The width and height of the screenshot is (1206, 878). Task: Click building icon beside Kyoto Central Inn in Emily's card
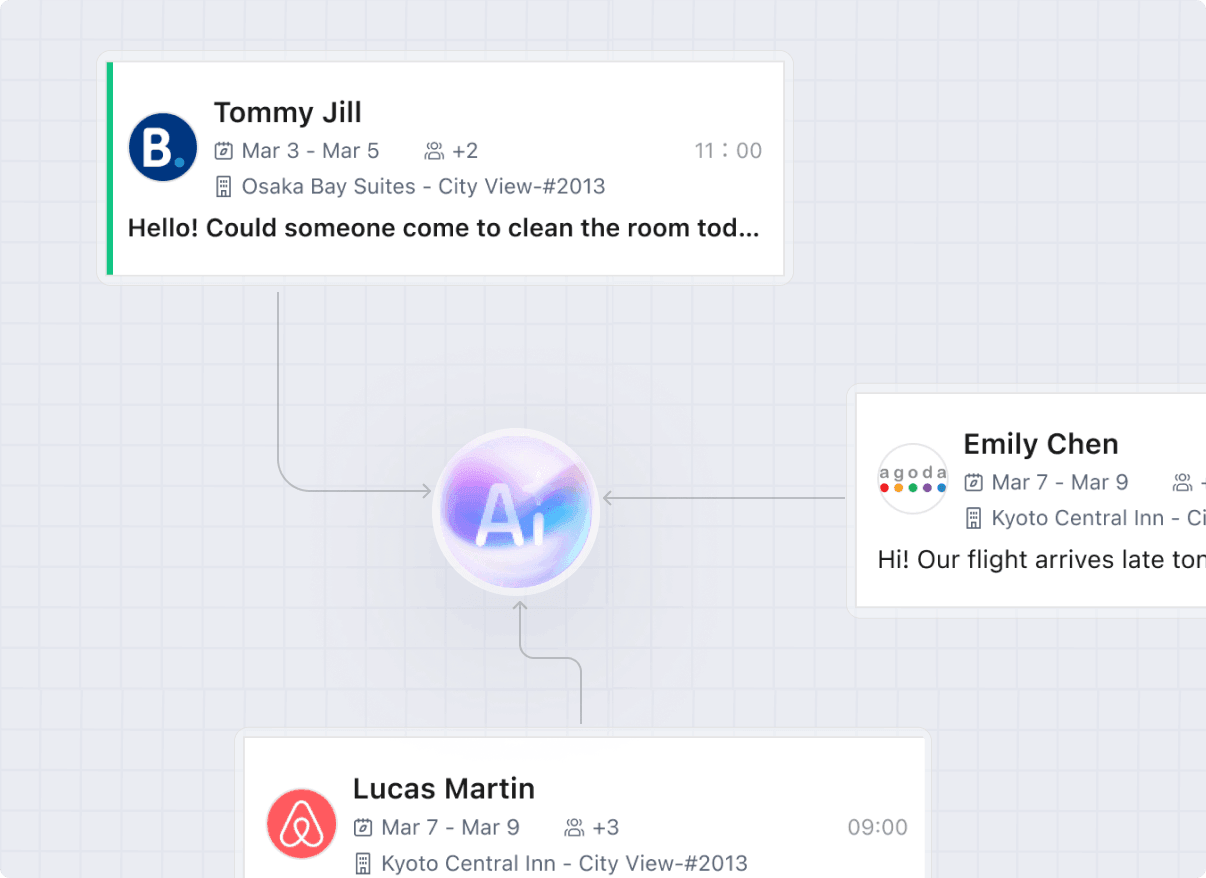click(x=974, y=518)
